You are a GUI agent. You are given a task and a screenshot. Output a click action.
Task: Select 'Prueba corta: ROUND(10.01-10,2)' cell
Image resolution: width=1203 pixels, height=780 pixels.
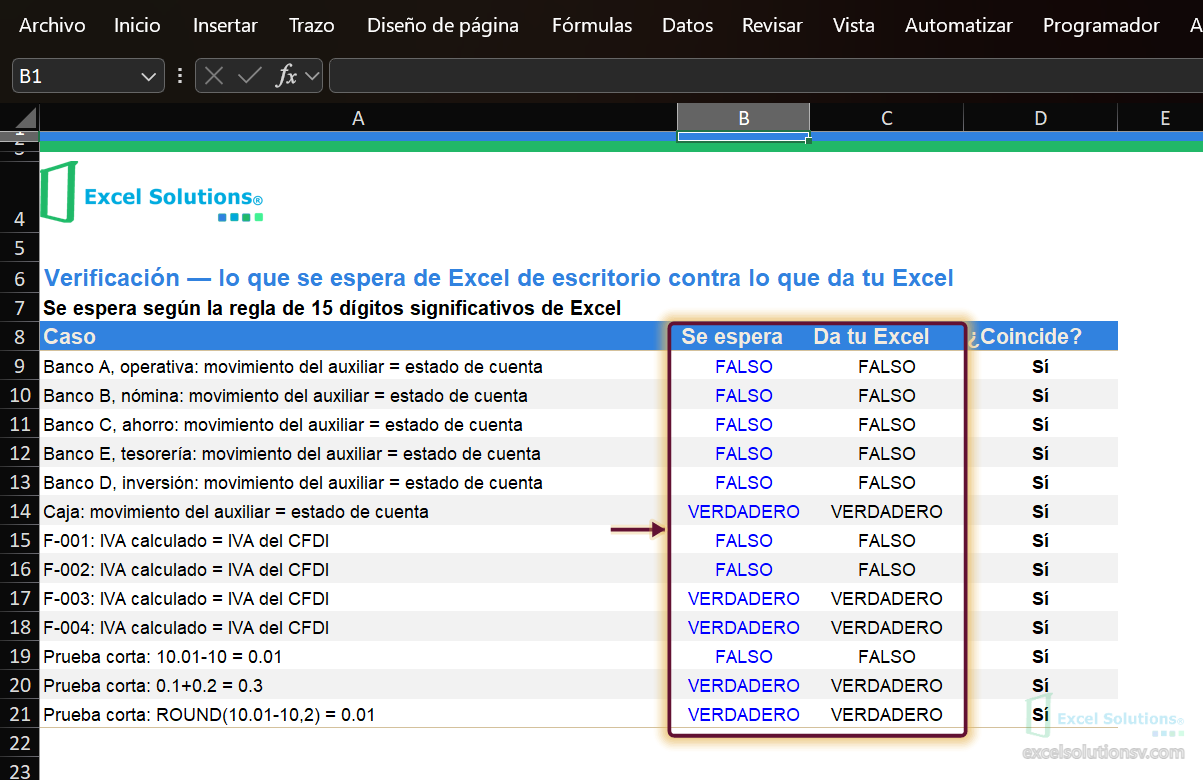[x=358, y=714]
